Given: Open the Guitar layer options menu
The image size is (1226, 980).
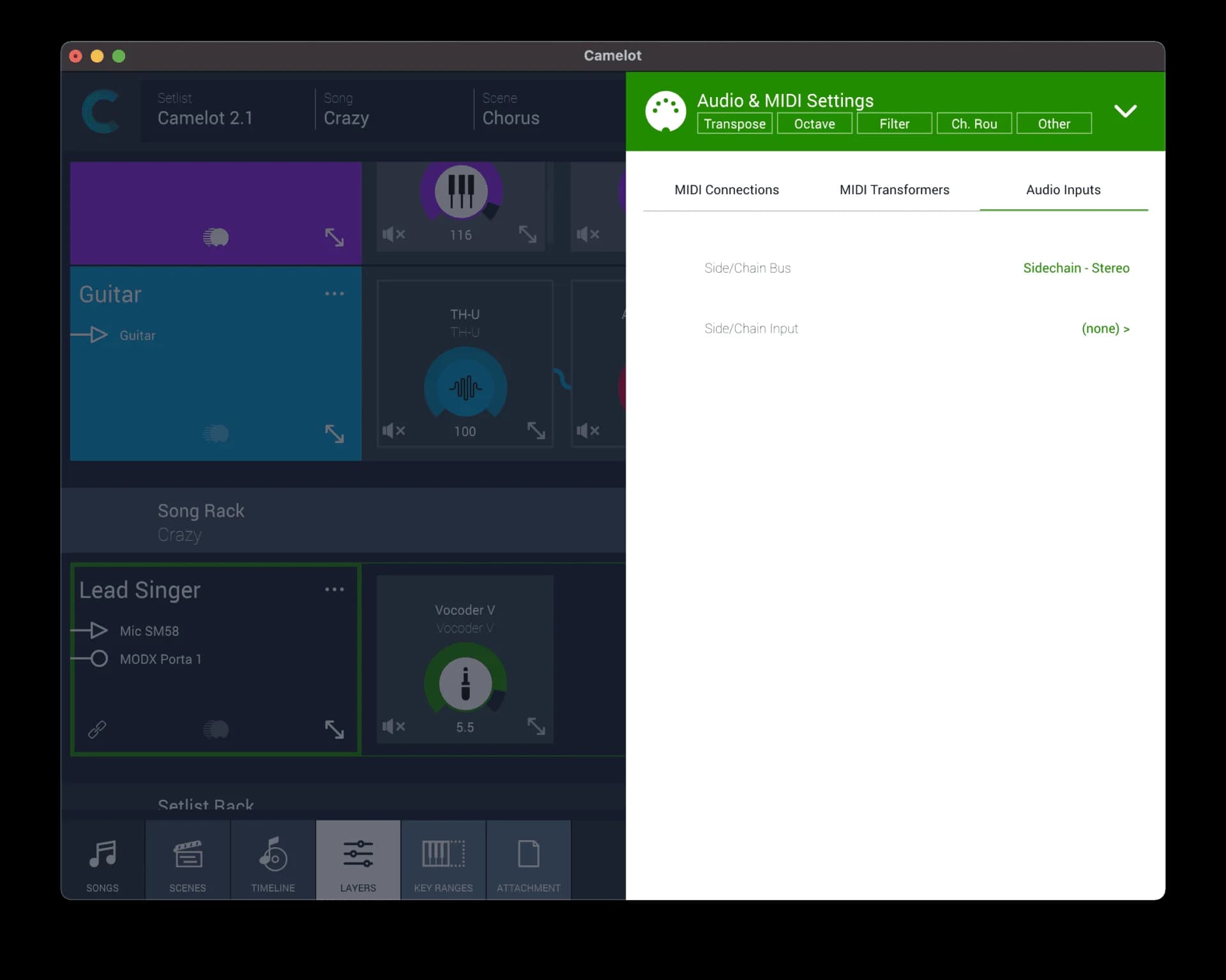Looking at the screenshot, I should pyautogui.click(x=335, y=293).
